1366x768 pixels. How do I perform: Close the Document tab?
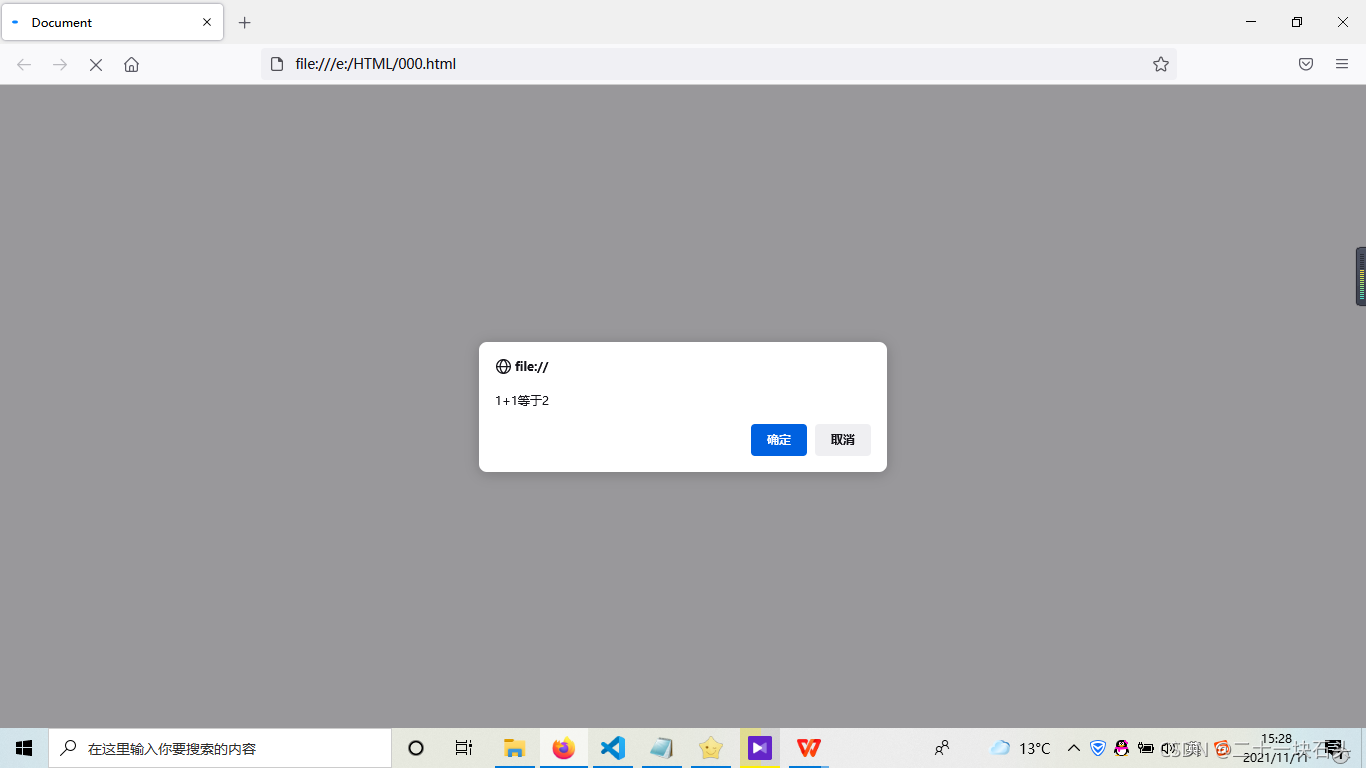[207, 22]
